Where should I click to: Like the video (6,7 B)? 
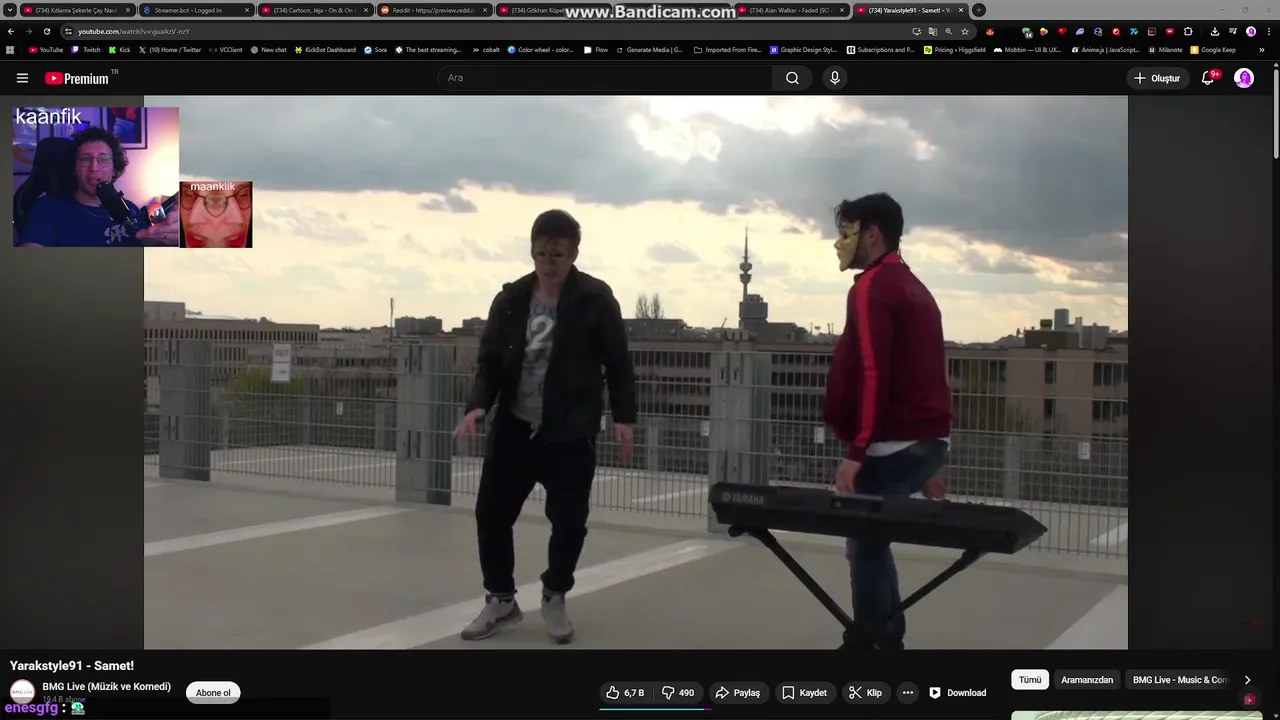point(626,692)
